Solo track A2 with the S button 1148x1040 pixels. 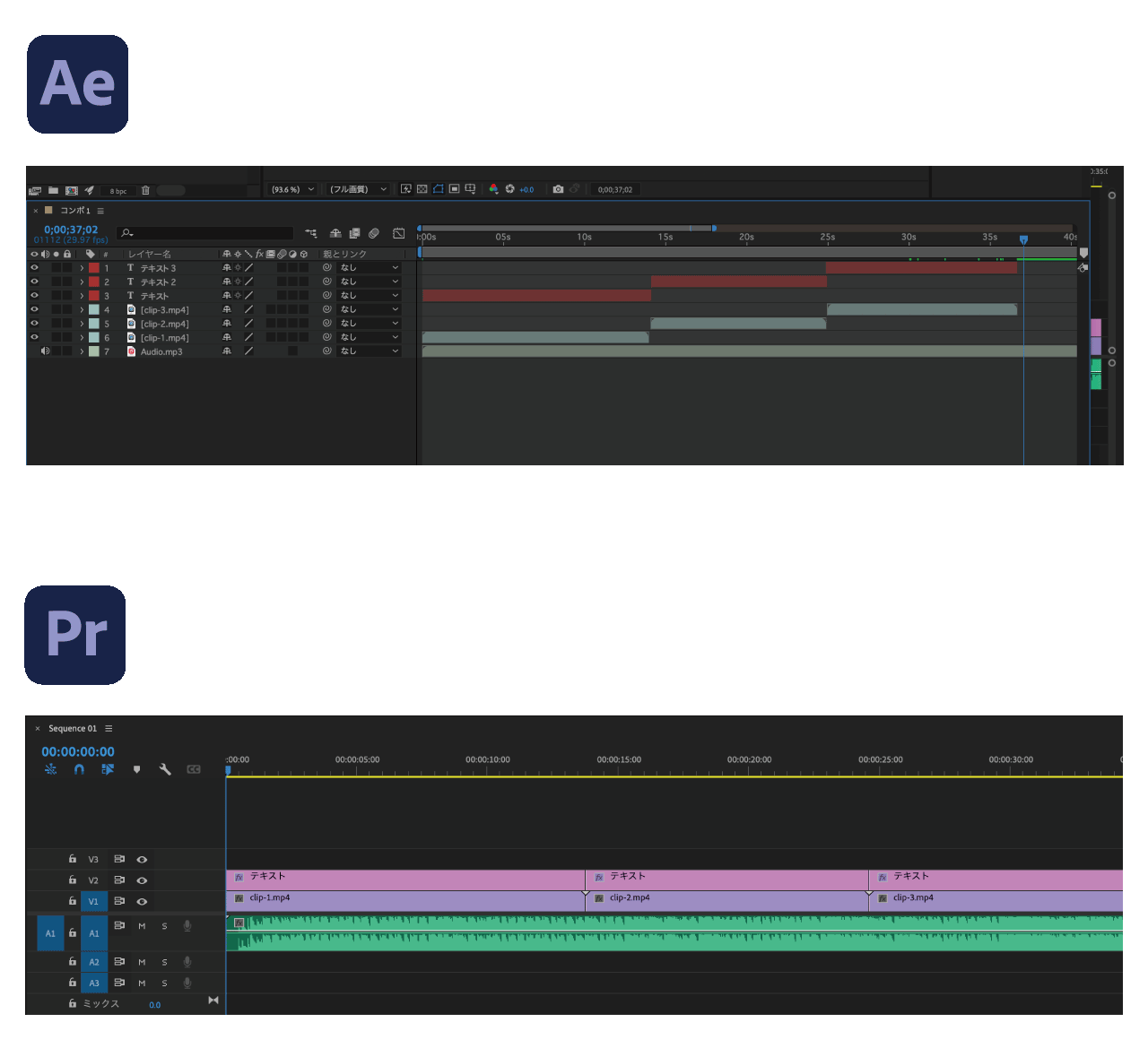164,962
